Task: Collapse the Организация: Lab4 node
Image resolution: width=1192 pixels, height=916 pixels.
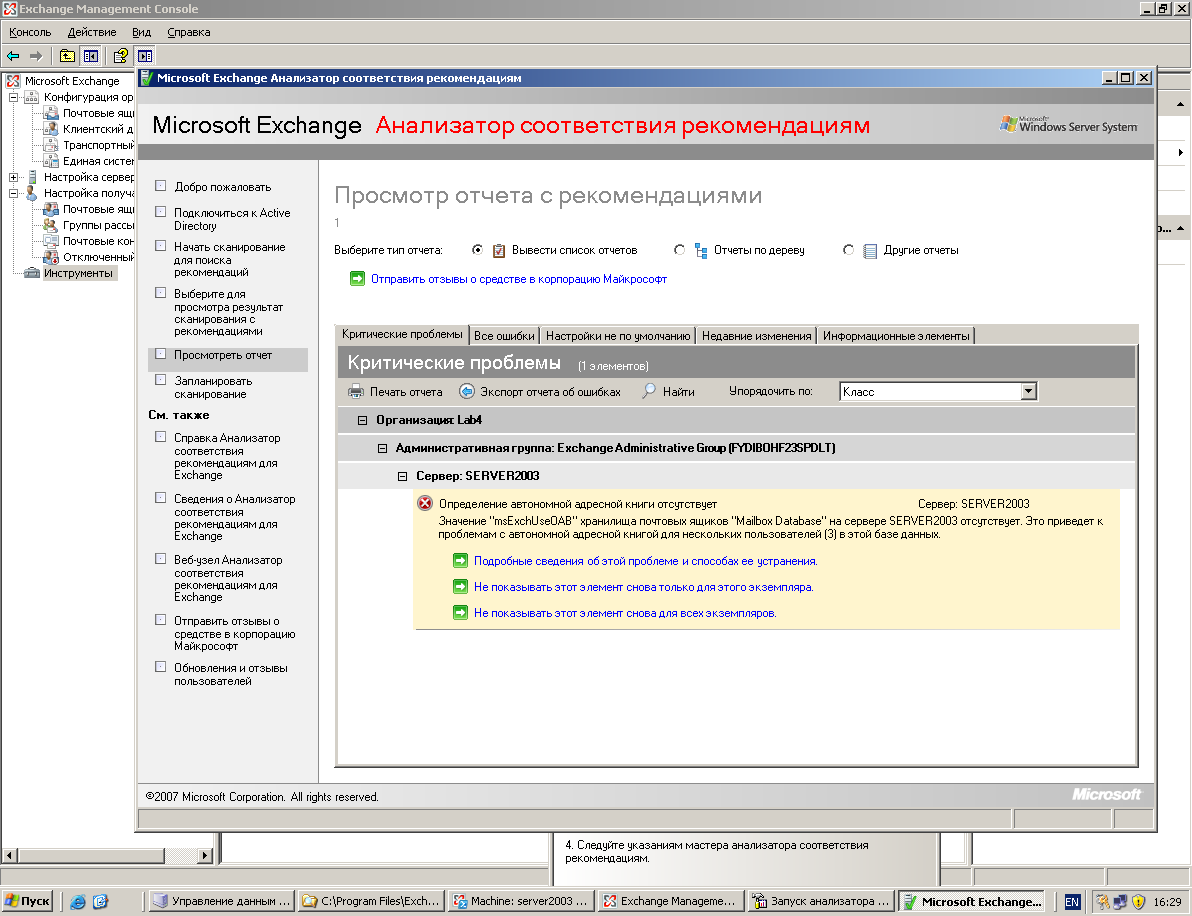Action: coord(363,420)
